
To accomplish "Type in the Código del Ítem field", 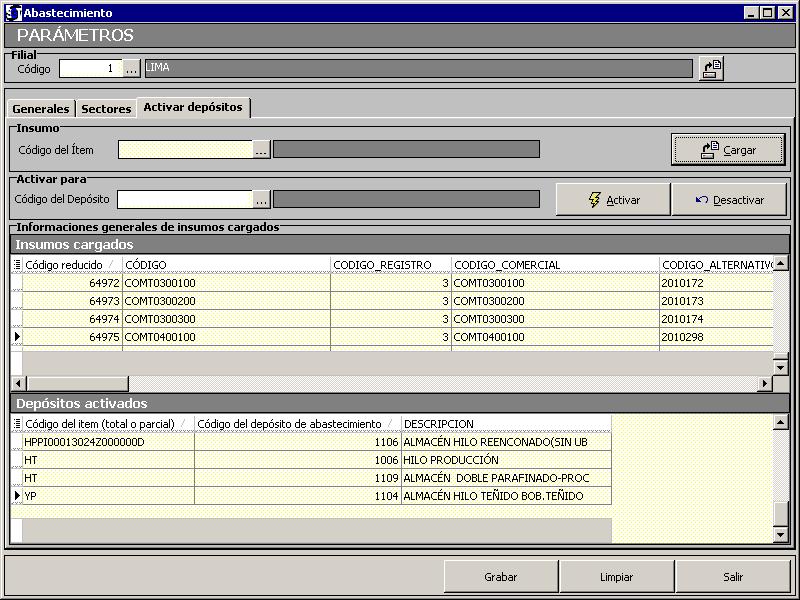I will pyautogui.click(x=185, y=149).
